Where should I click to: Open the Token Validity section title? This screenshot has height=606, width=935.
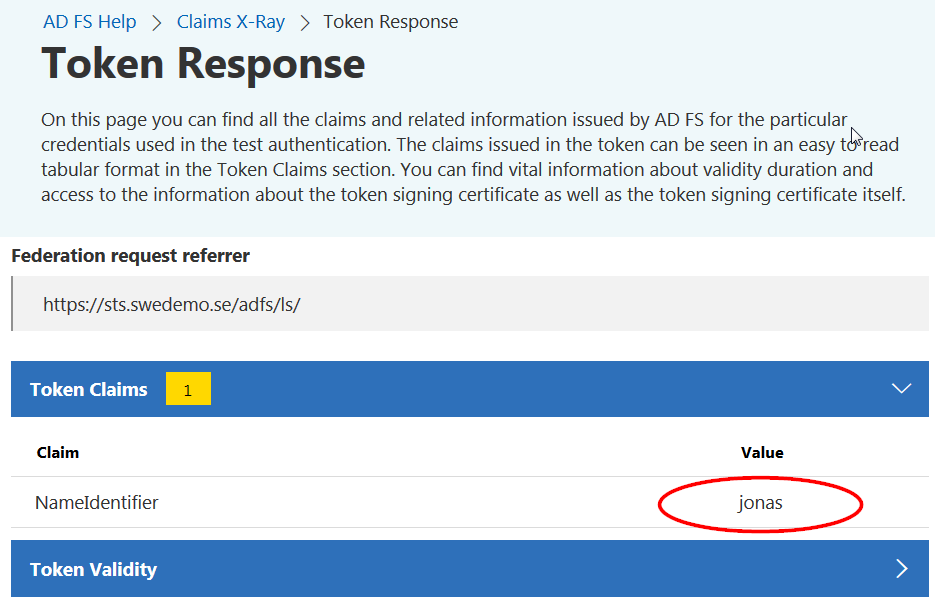pos(93,570)
